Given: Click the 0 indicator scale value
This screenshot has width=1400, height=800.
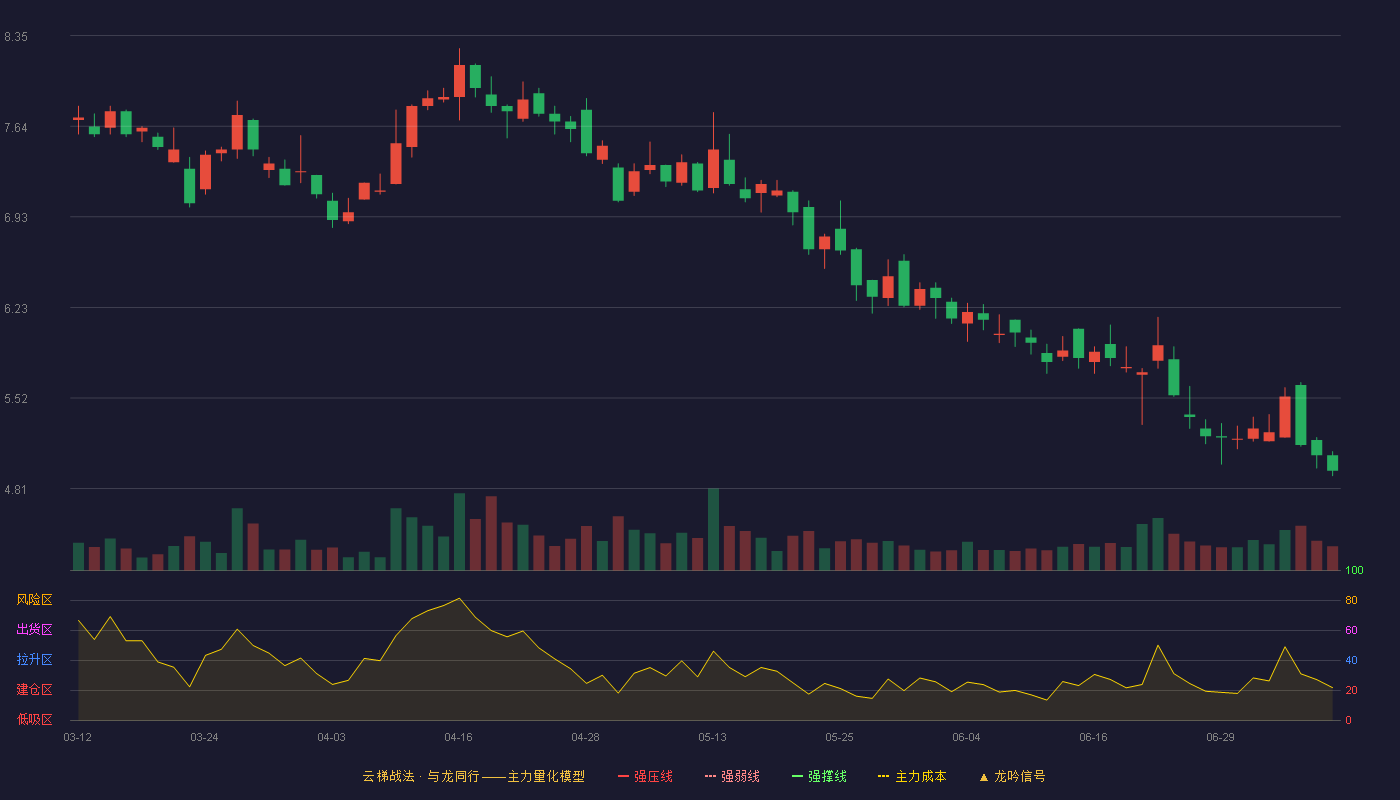Looking at the screenshot, I should [1348, 720].
